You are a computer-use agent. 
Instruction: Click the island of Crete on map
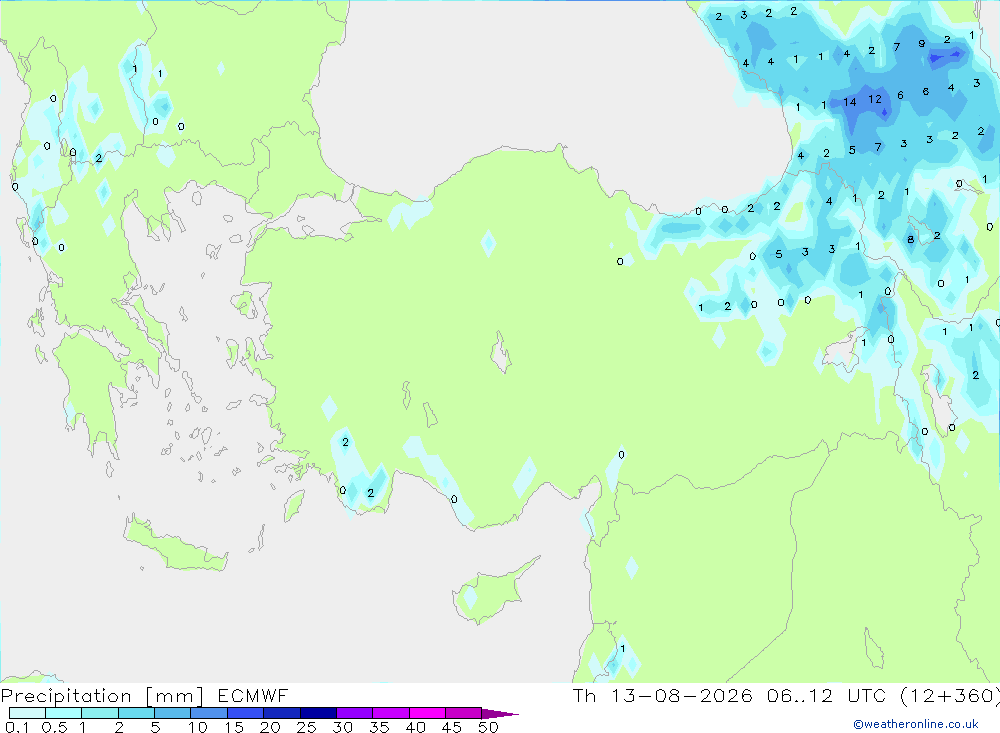coord(175,544)
